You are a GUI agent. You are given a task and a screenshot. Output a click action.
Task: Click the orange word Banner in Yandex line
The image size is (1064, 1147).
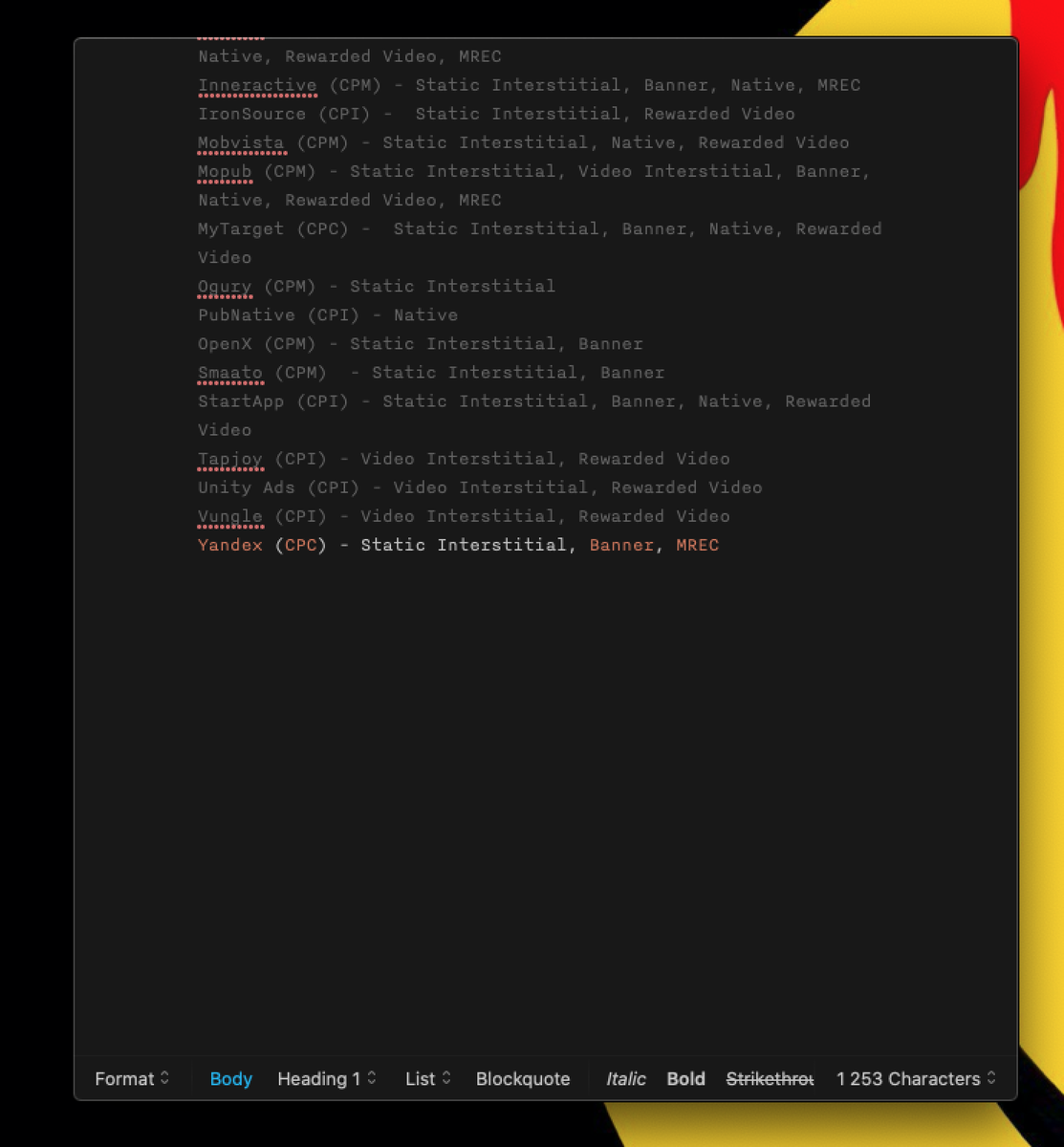tap(621, 544)
